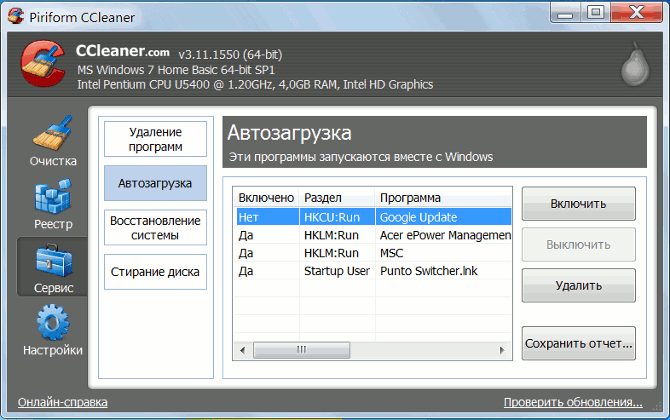Click the Включить button

[x=579, y=204]
